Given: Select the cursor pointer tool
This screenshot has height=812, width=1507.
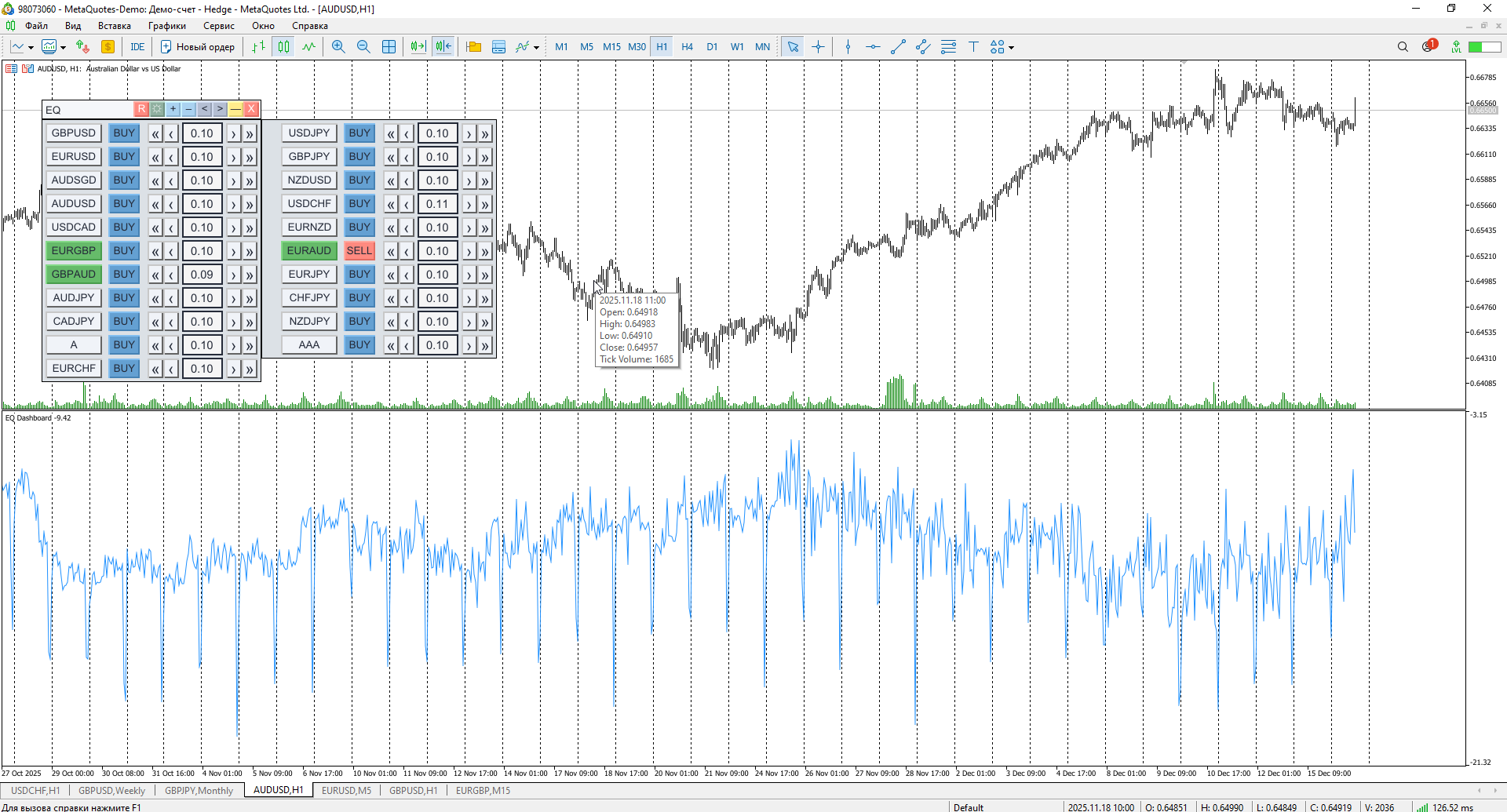Looking at the screenshot, I should pos(793,47).
